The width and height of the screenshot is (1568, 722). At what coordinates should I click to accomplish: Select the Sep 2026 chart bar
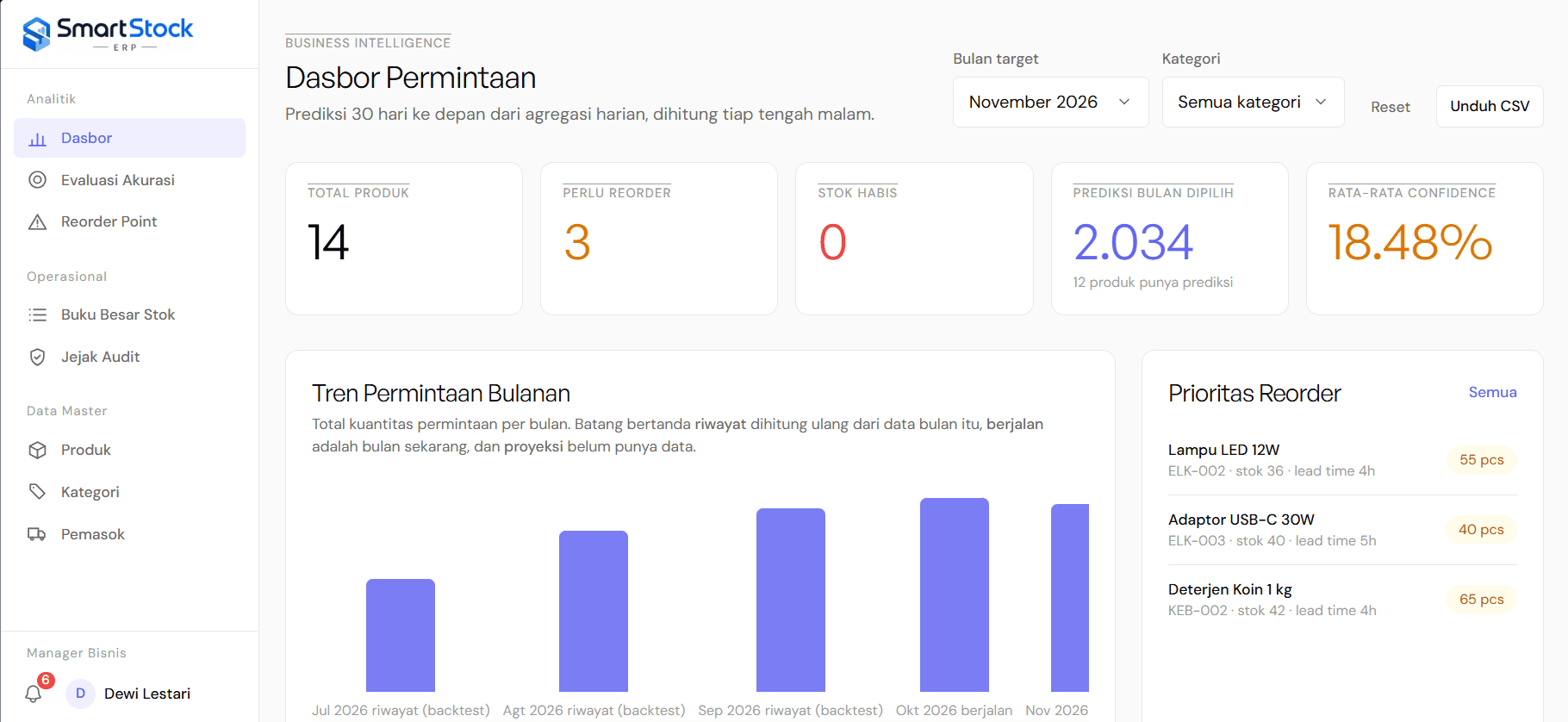coord(791,600)
